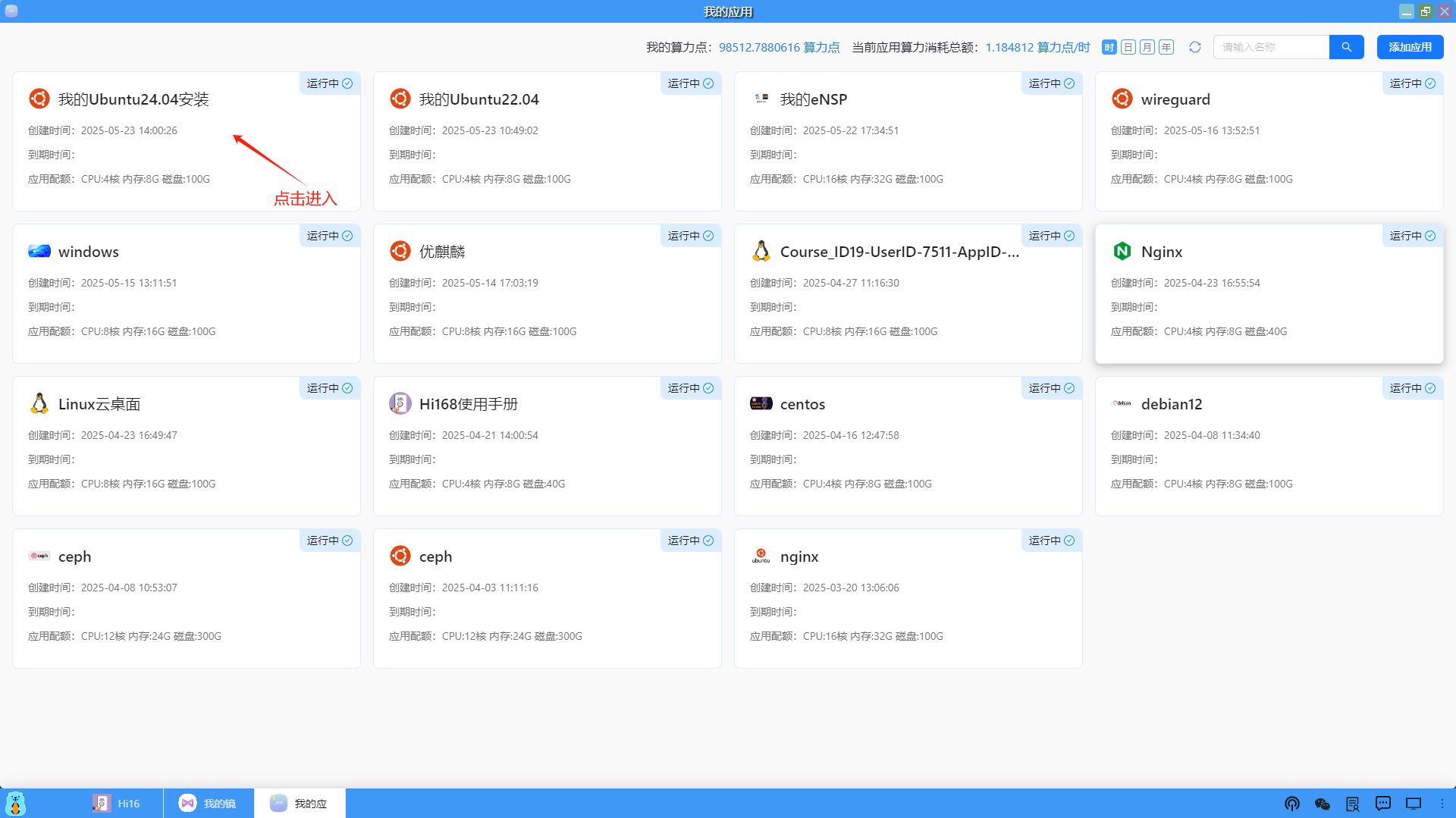Click the monitor display icon in tray
This screenshot has height=818, width=1456.
pyautogui.click(x=1414, y=804)
